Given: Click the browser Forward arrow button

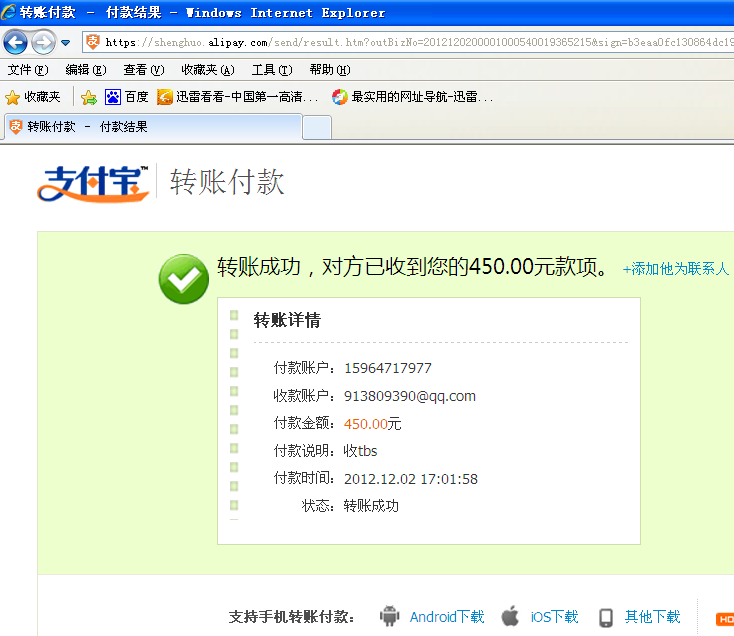Looking at the screenshot, I should (43, 42).
